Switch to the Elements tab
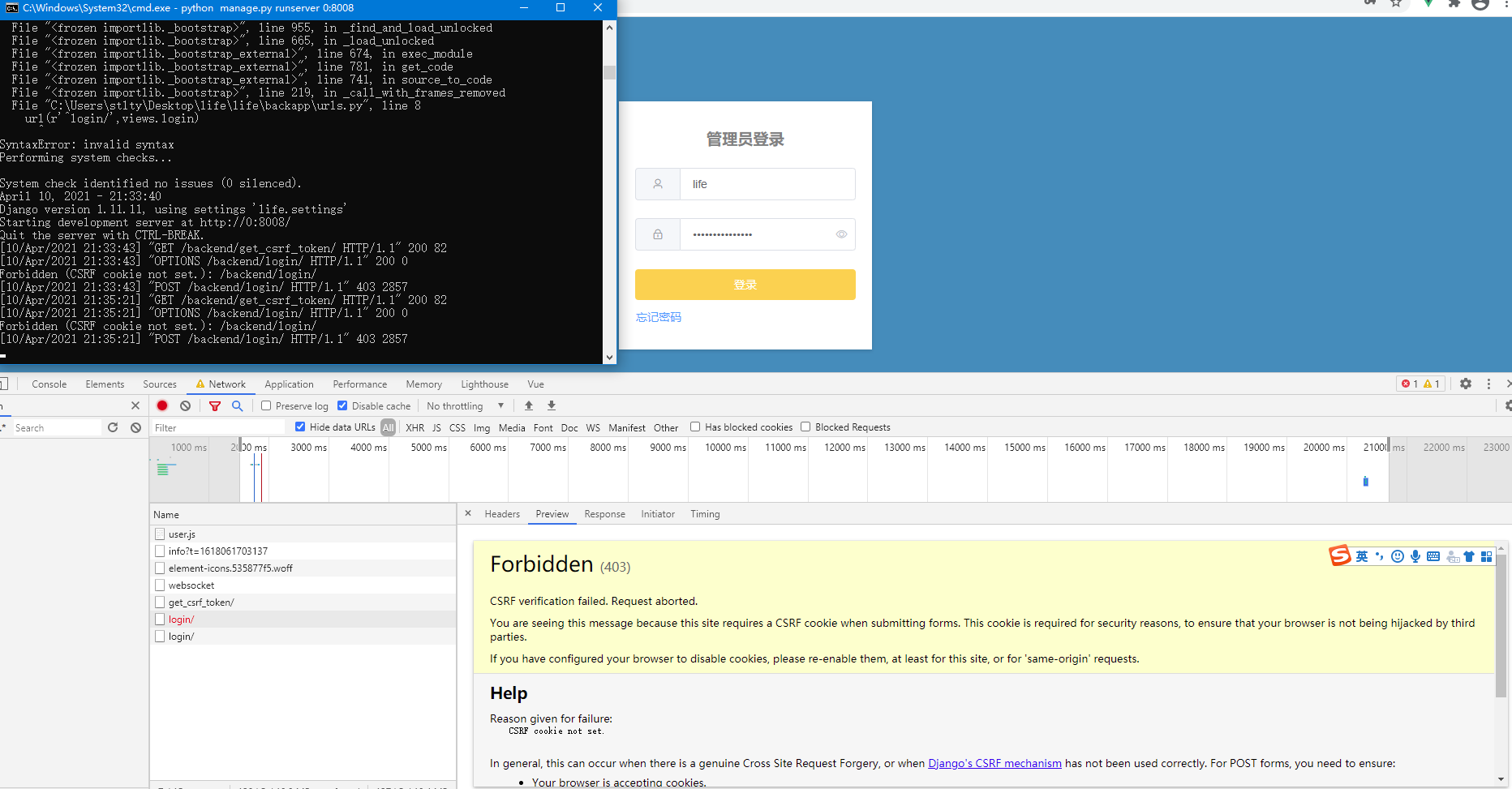 105,384
